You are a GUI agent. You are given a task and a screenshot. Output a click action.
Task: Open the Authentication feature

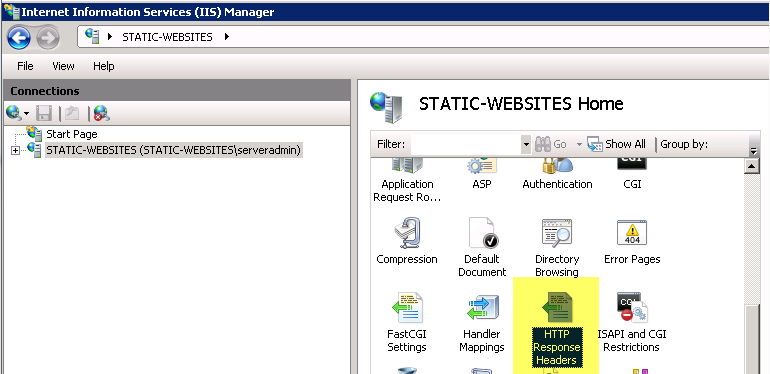[x=557, y=175]
